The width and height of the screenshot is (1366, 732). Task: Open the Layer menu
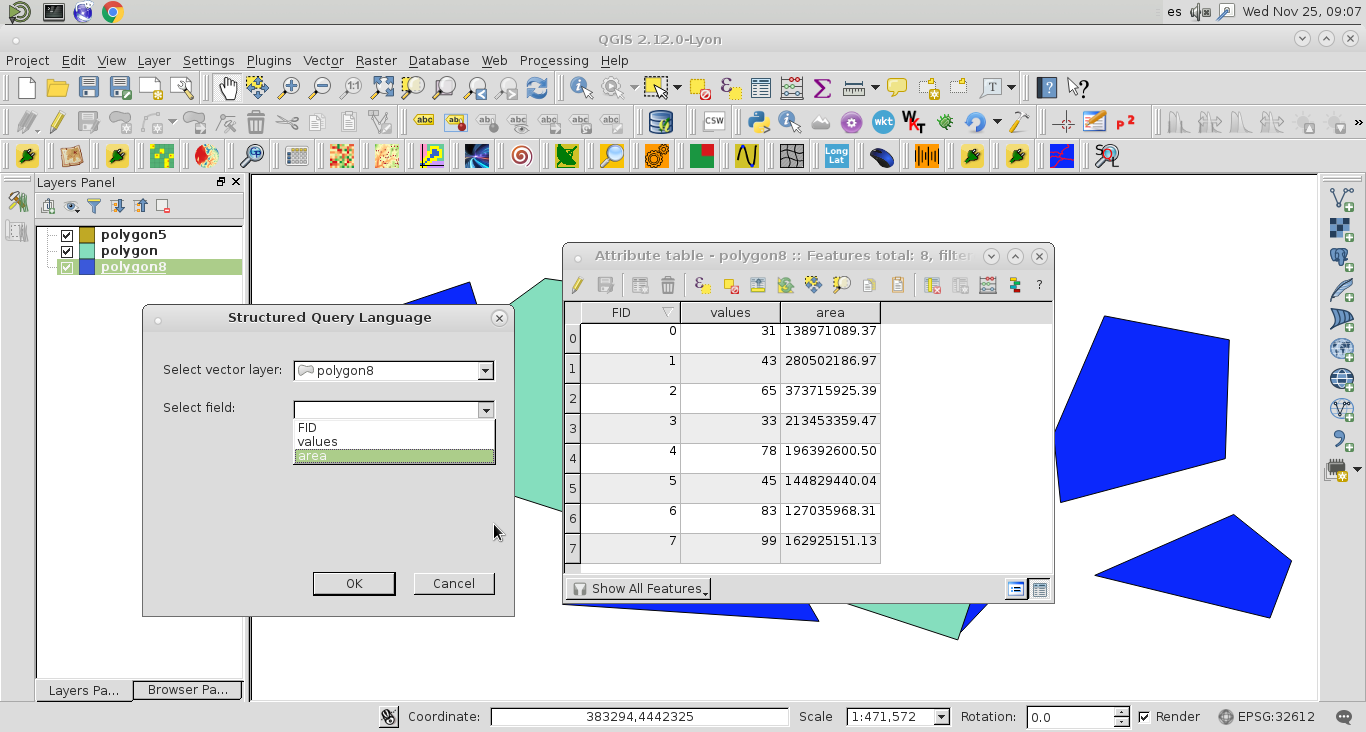tap(154, 61)
